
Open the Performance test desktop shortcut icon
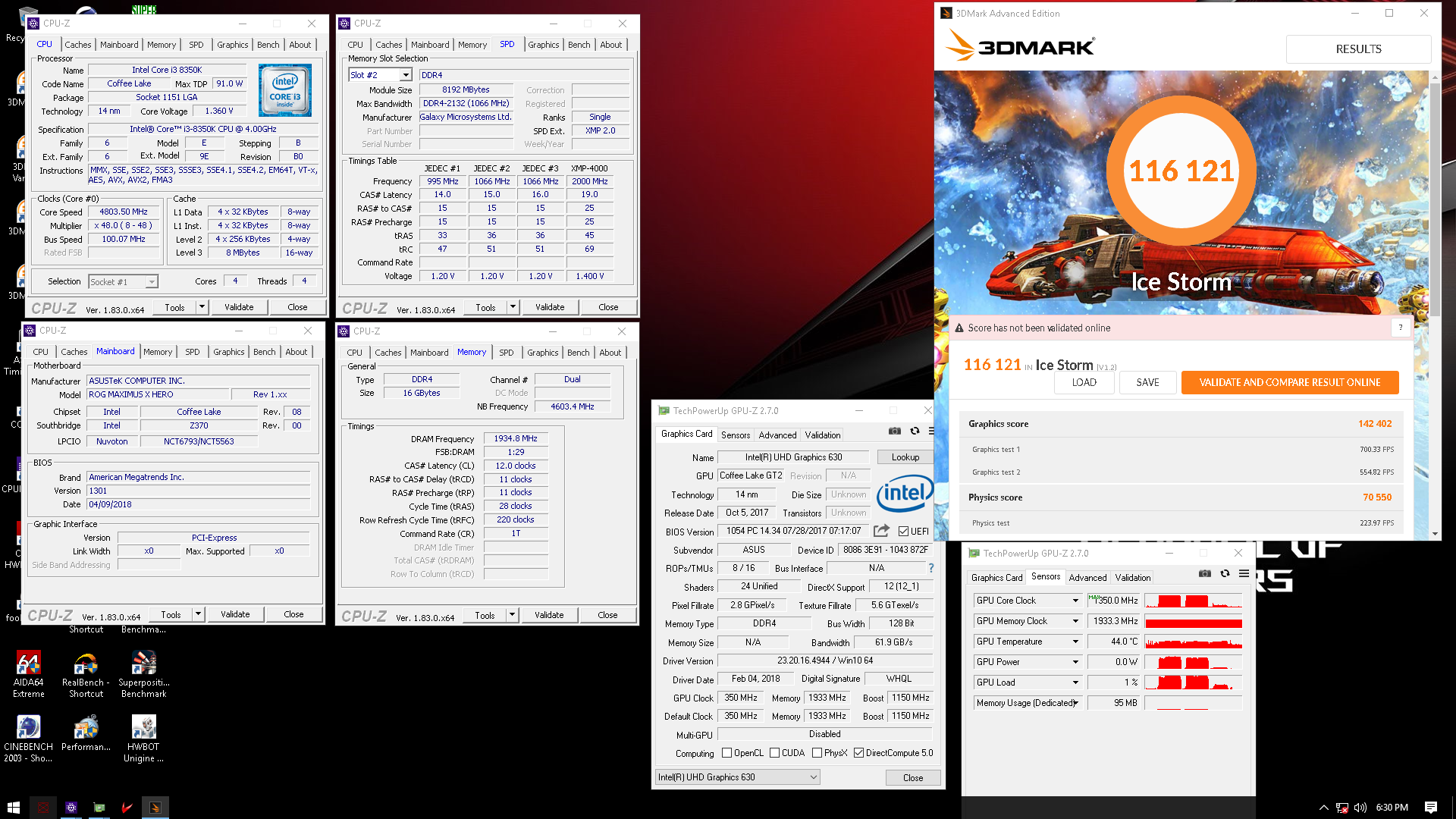pos(86,734)
